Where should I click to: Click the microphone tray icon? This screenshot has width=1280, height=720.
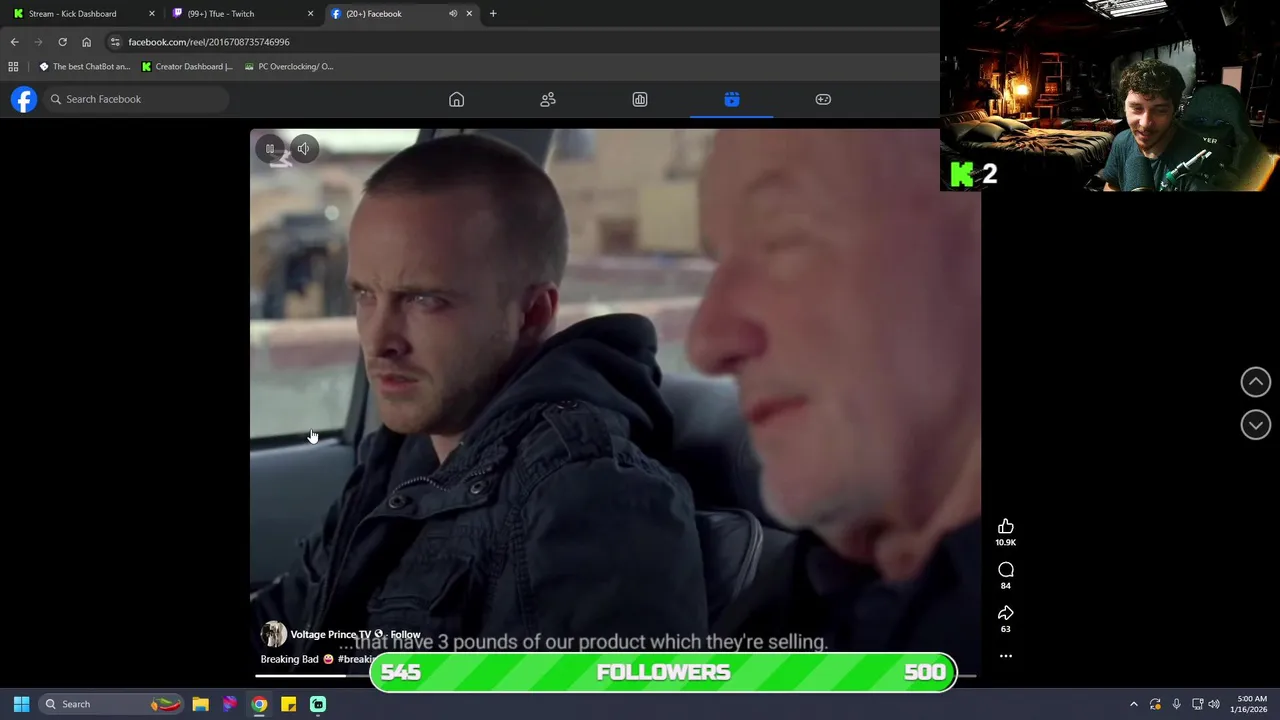pyautogui.click(x=1176, y=704)
